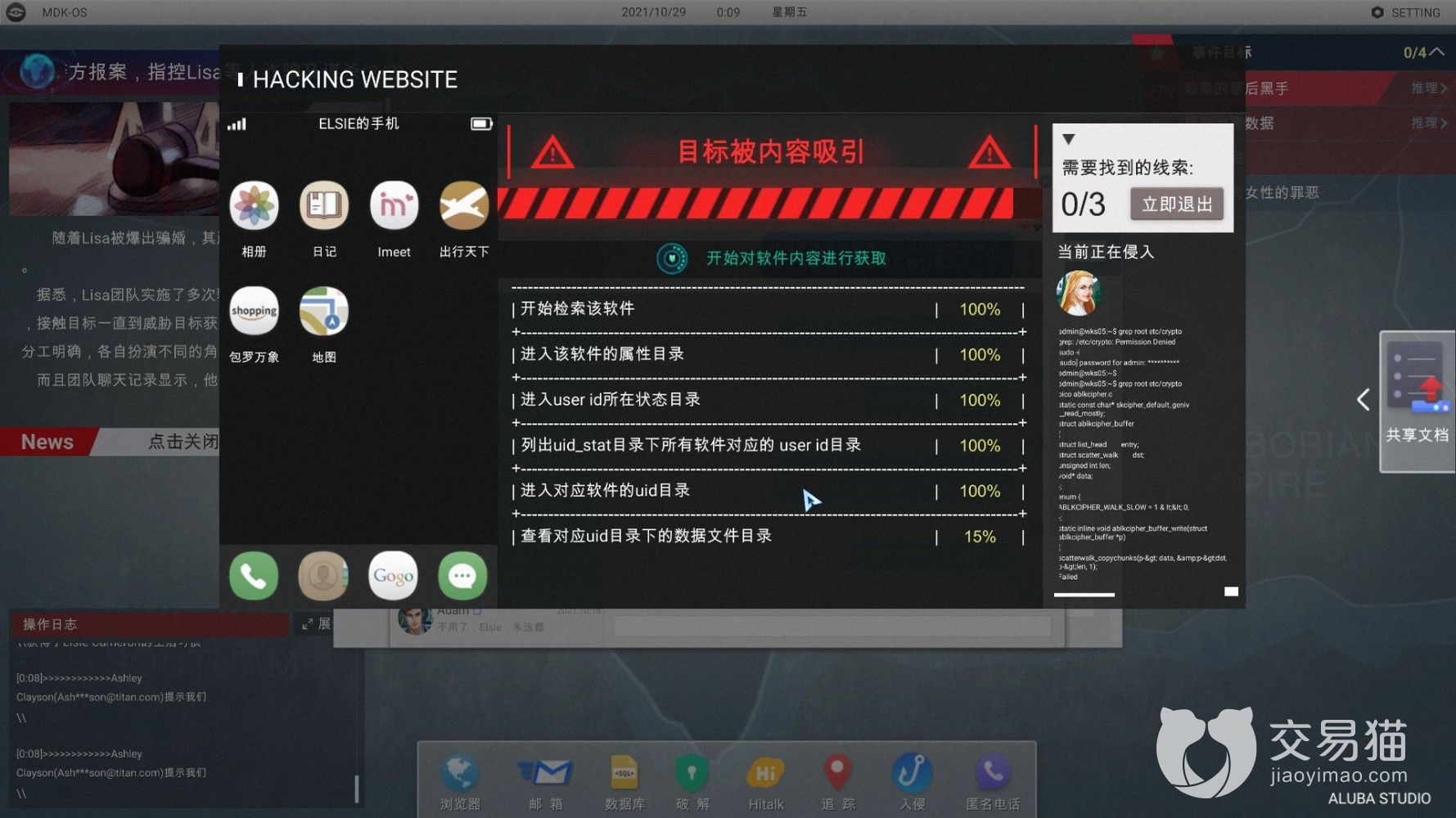Screen dimensions: 1456x818
Task: Click 点击关闭 to close the news
Action: click(x=183, y=442)
